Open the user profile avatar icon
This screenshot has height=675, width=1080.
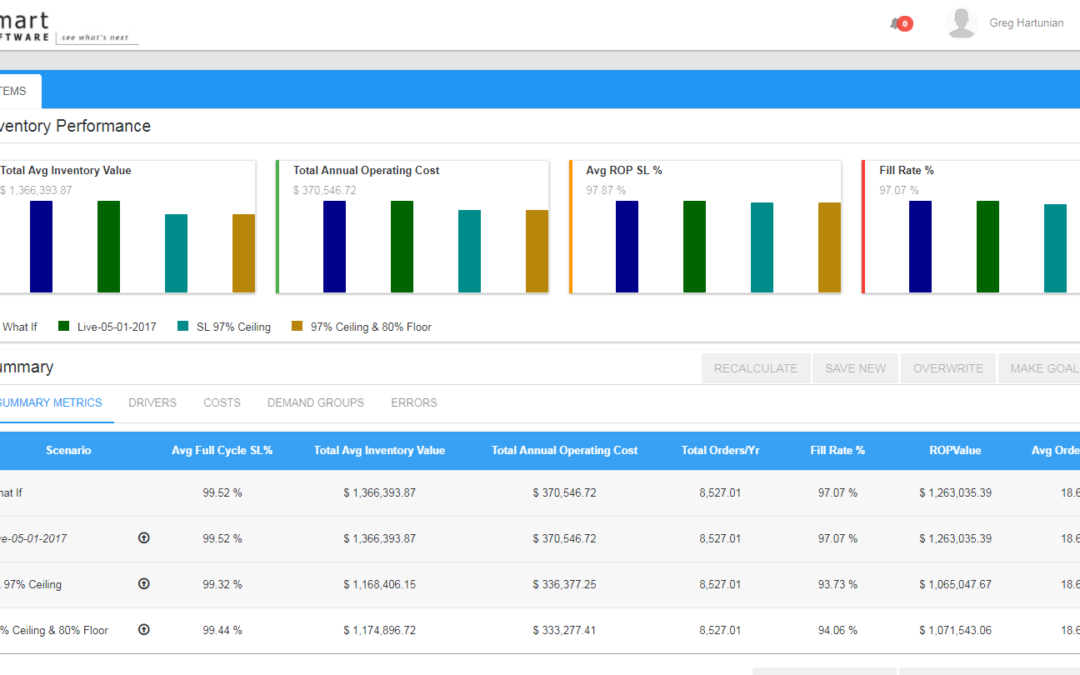[x=960, y=23]
